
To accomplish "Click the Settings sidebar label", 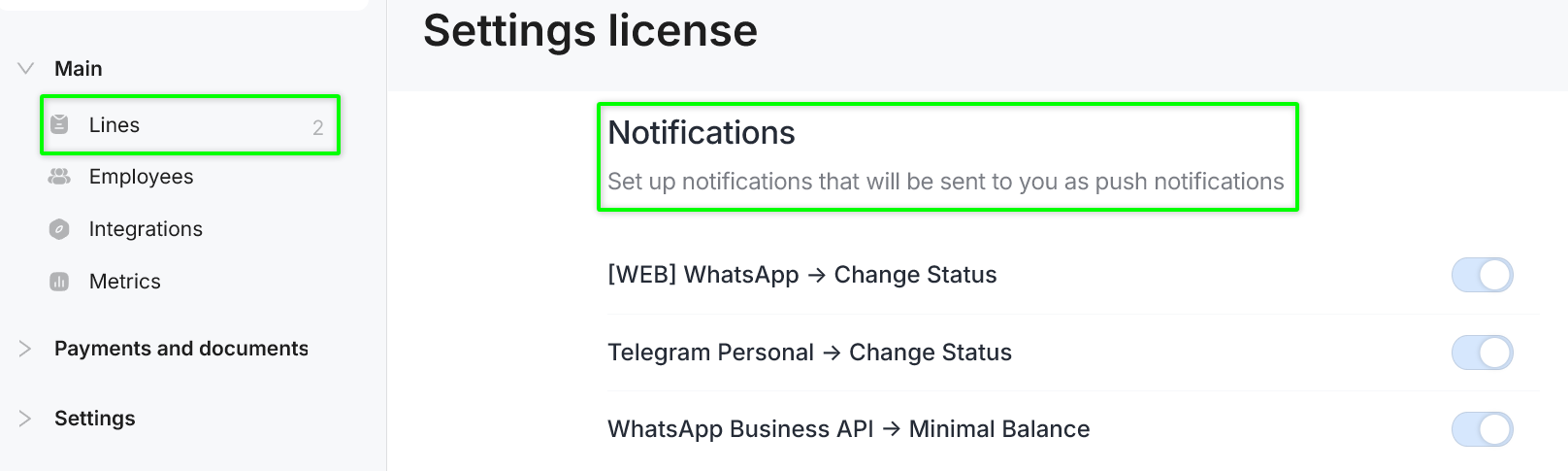I will [x=95, y=419].
